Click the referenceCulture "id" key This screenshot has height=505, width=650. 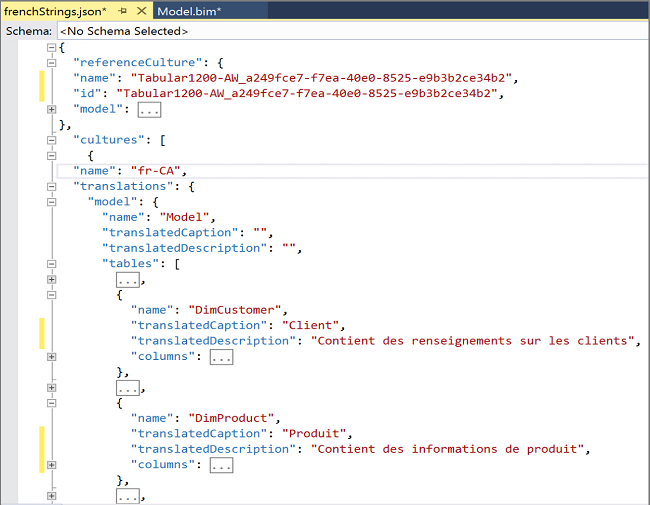(87, 94)
